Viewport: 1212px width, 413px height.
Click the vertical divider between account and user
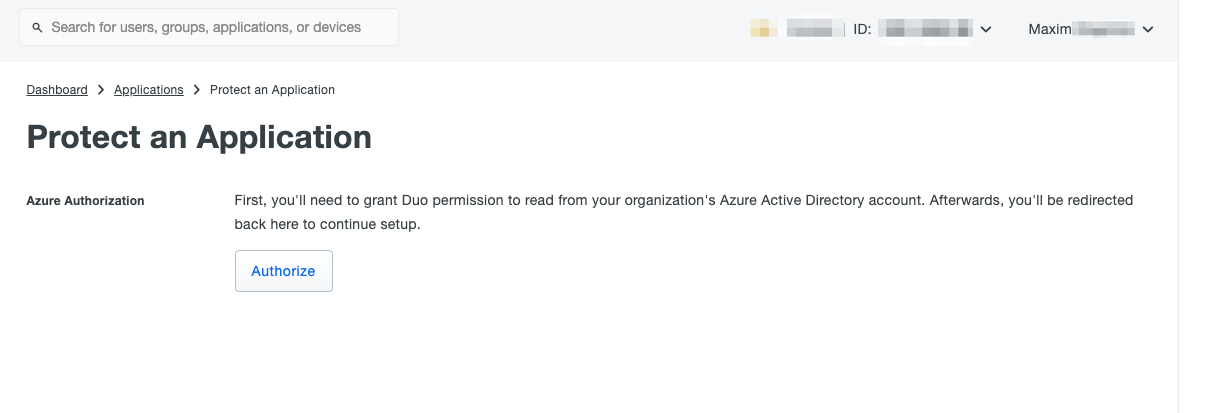pos(844,29)
